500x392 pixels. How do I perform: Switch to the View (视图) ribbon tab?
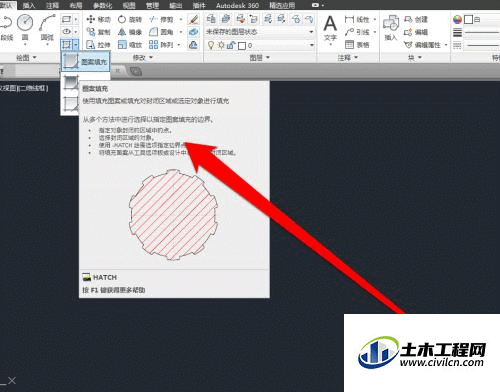[x=129, y=5]
